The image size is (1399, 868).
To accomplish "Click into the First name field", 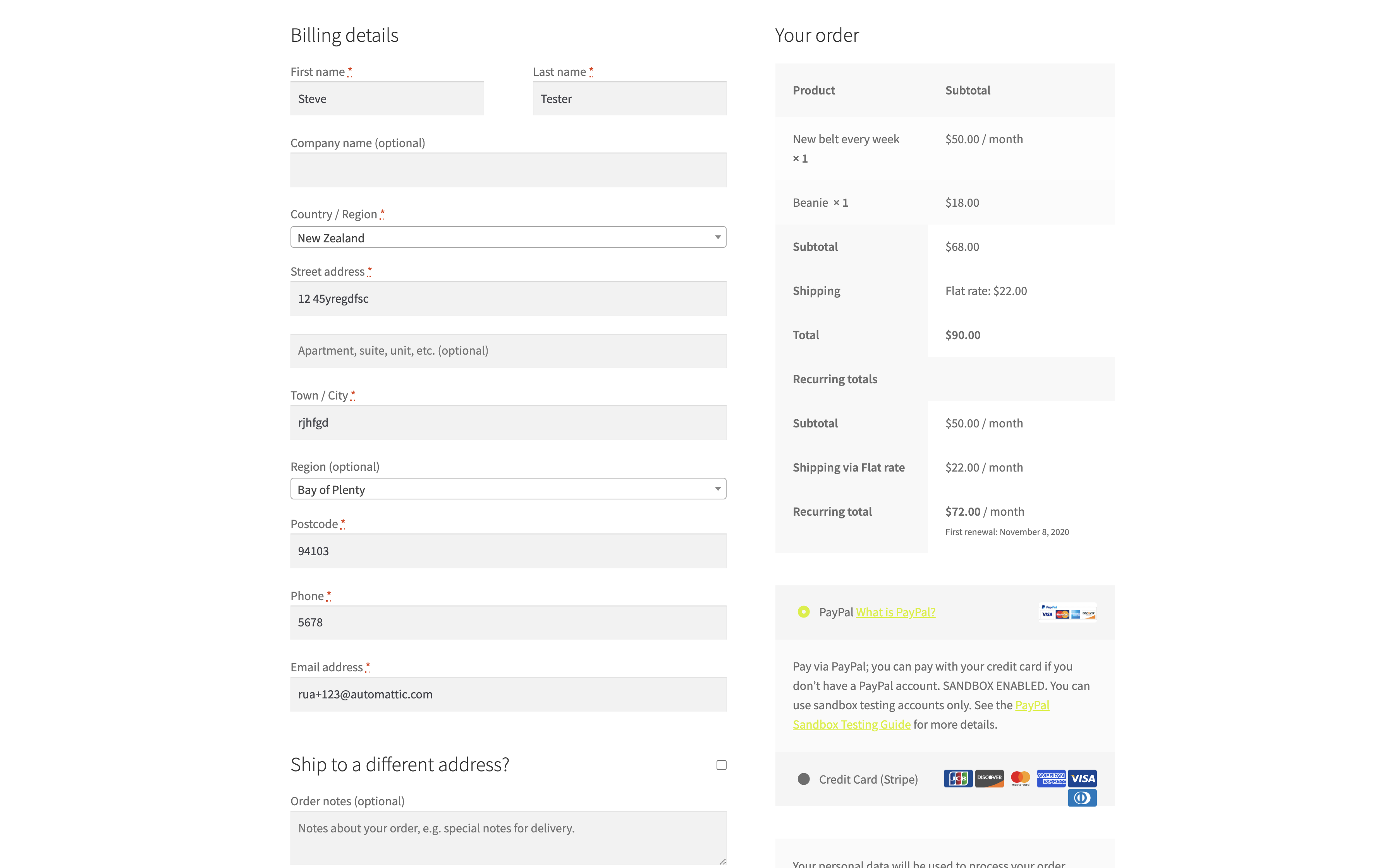I will pyautogui.click(x=387, y=98).
